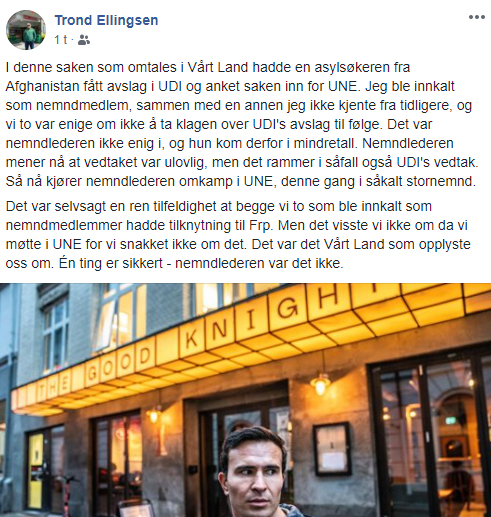Click the framed menu board on the wall
Image resolution: width=491 pixels, height=517 pixels.
click(332, 449)
